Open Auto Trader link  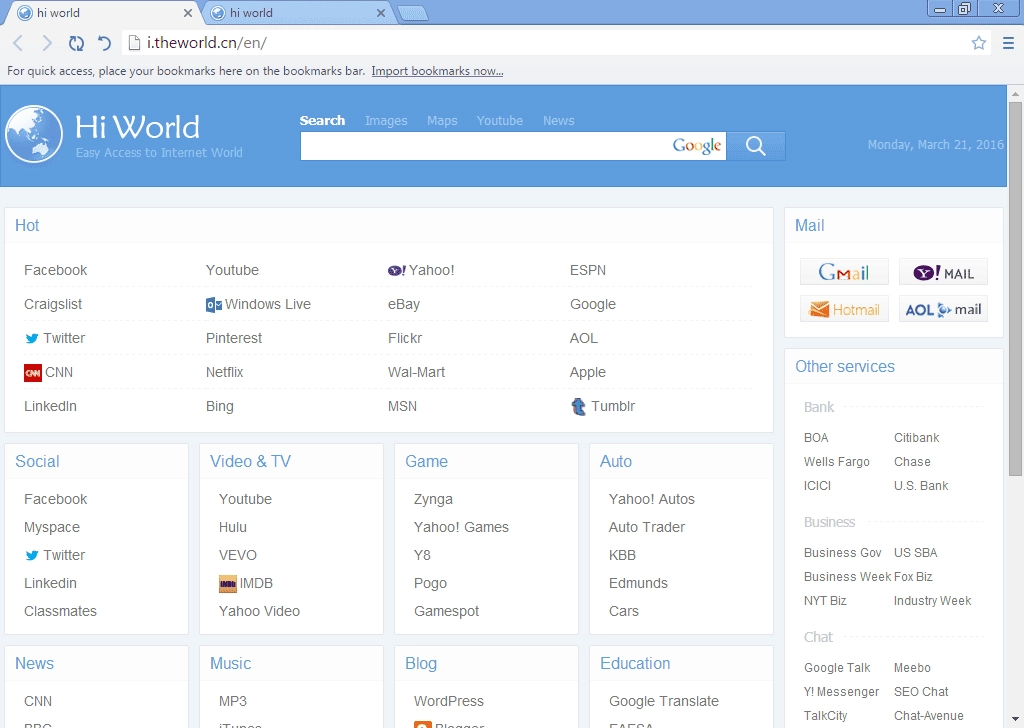(x=647, y=527)
